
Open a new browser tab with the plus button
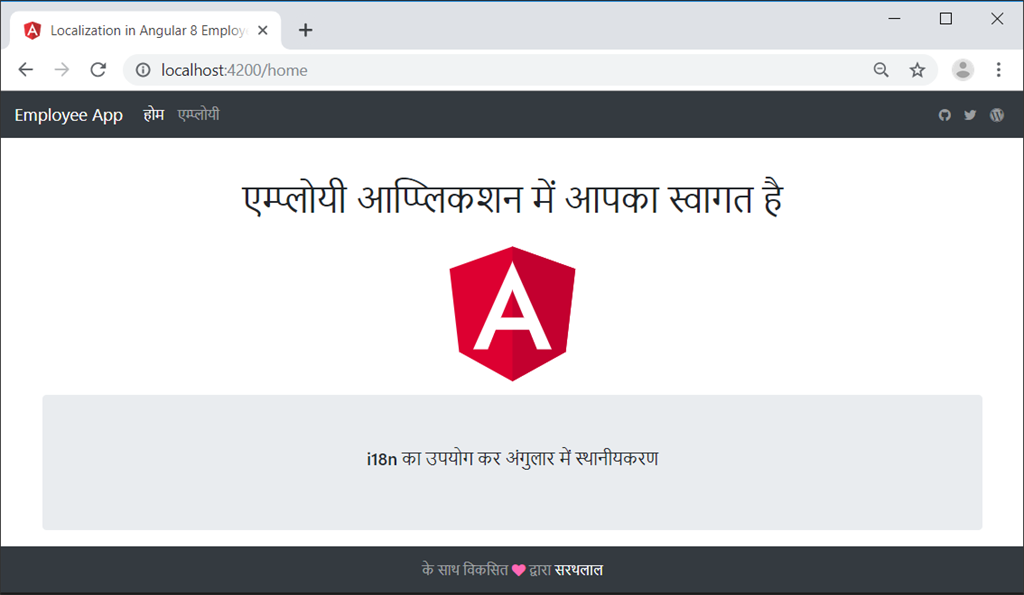(x=306, y=30)
